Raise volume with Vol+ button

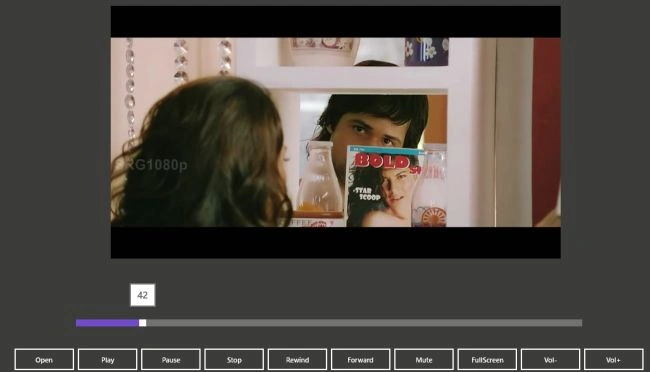click(x=614, y=359)
